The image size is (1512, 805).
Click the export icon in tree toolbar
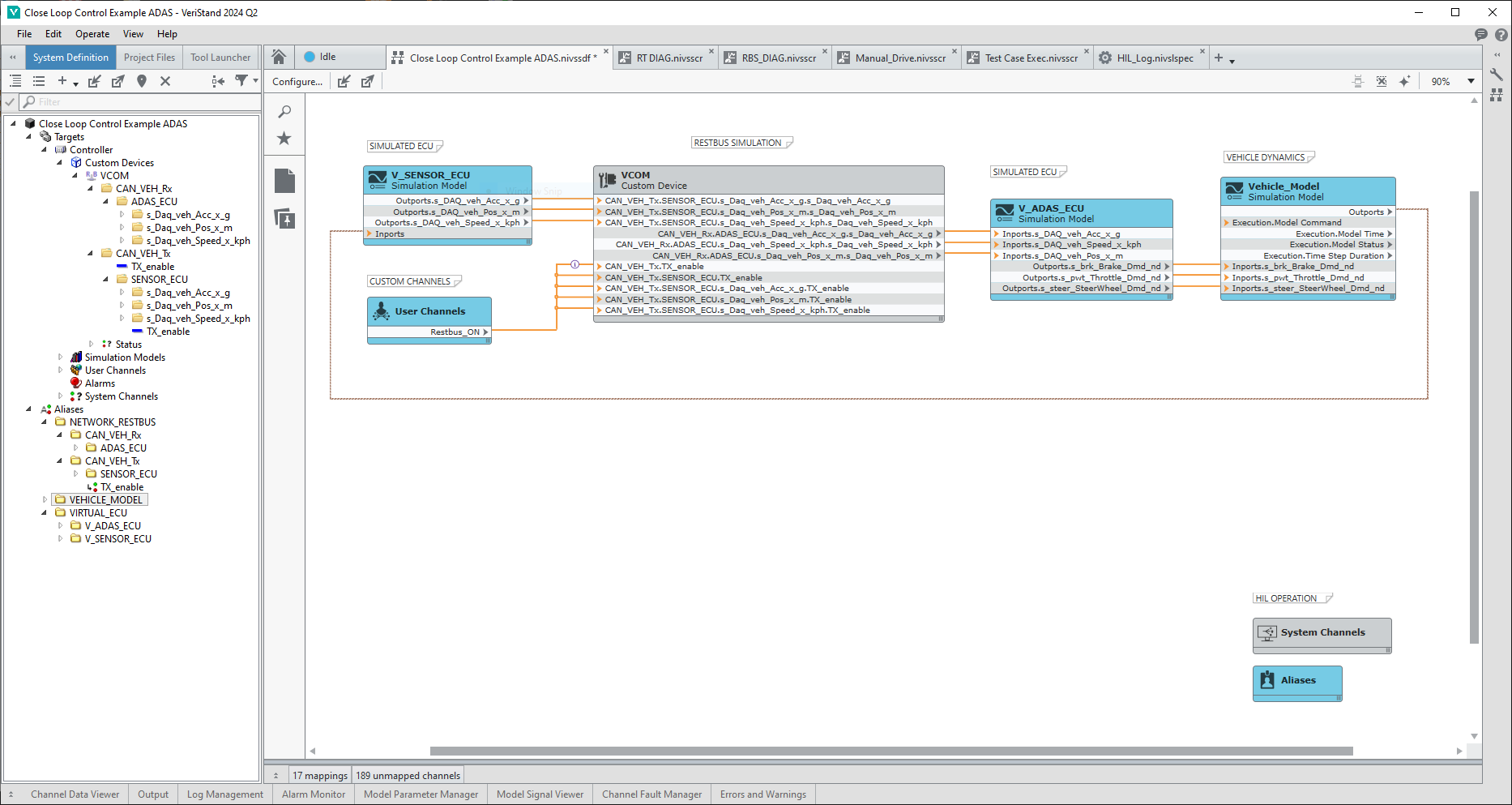118,81
